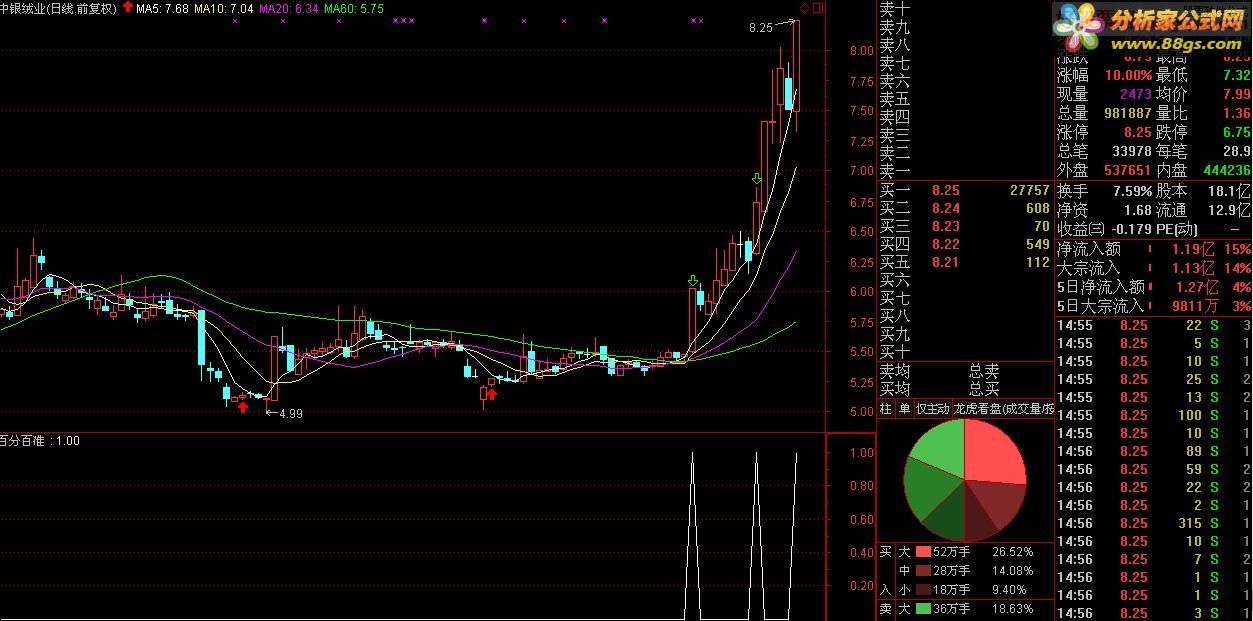Click the red buy arrow near the 5.00 dip
The height and width of the screenshot is (621, 1253).
pyautogui.click(x=491, y=393)
